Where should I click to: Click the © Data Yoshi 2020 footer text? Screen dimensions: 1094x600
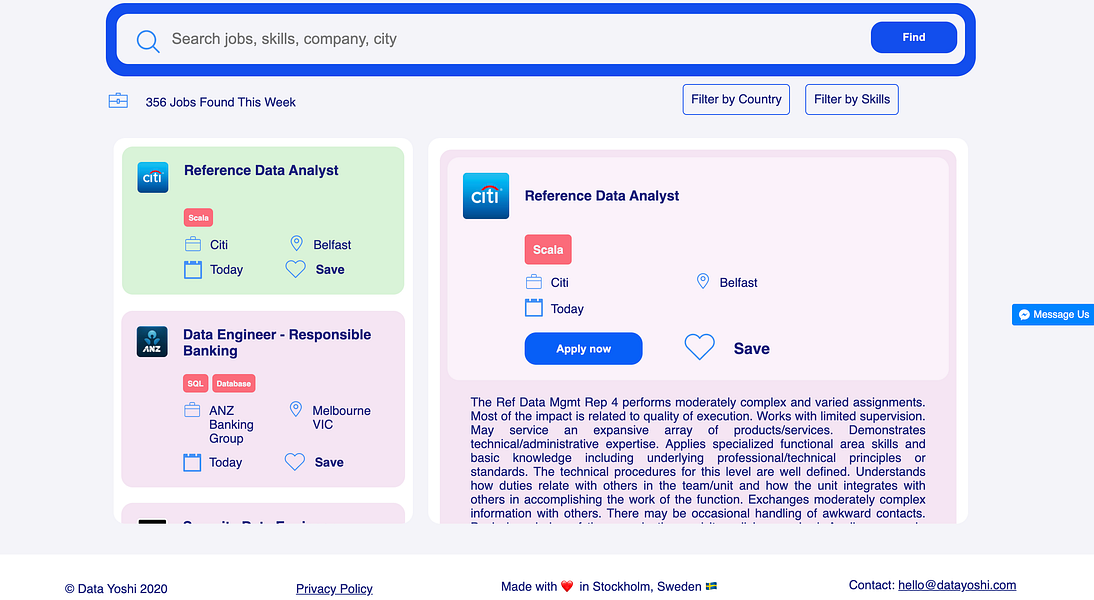pyautogui.click(x=116, y=589)
